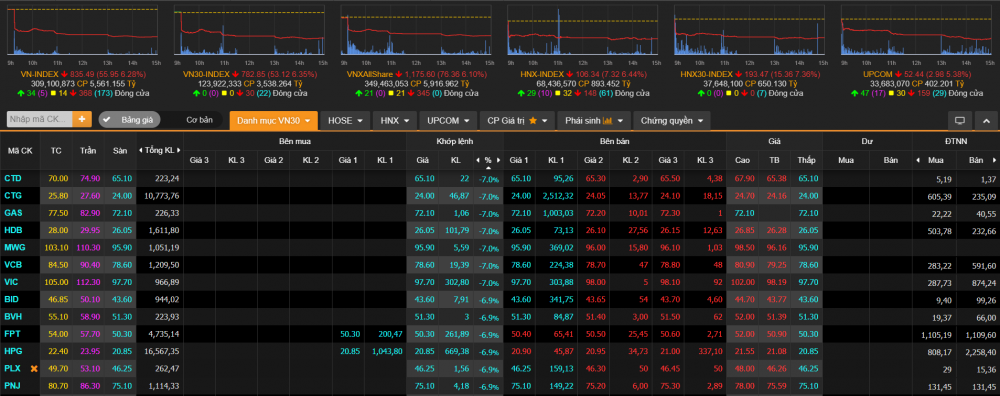The height and width of the screenshot is (396, 1000).
Task: Select the CTD stock symbol
Action: 12,179
